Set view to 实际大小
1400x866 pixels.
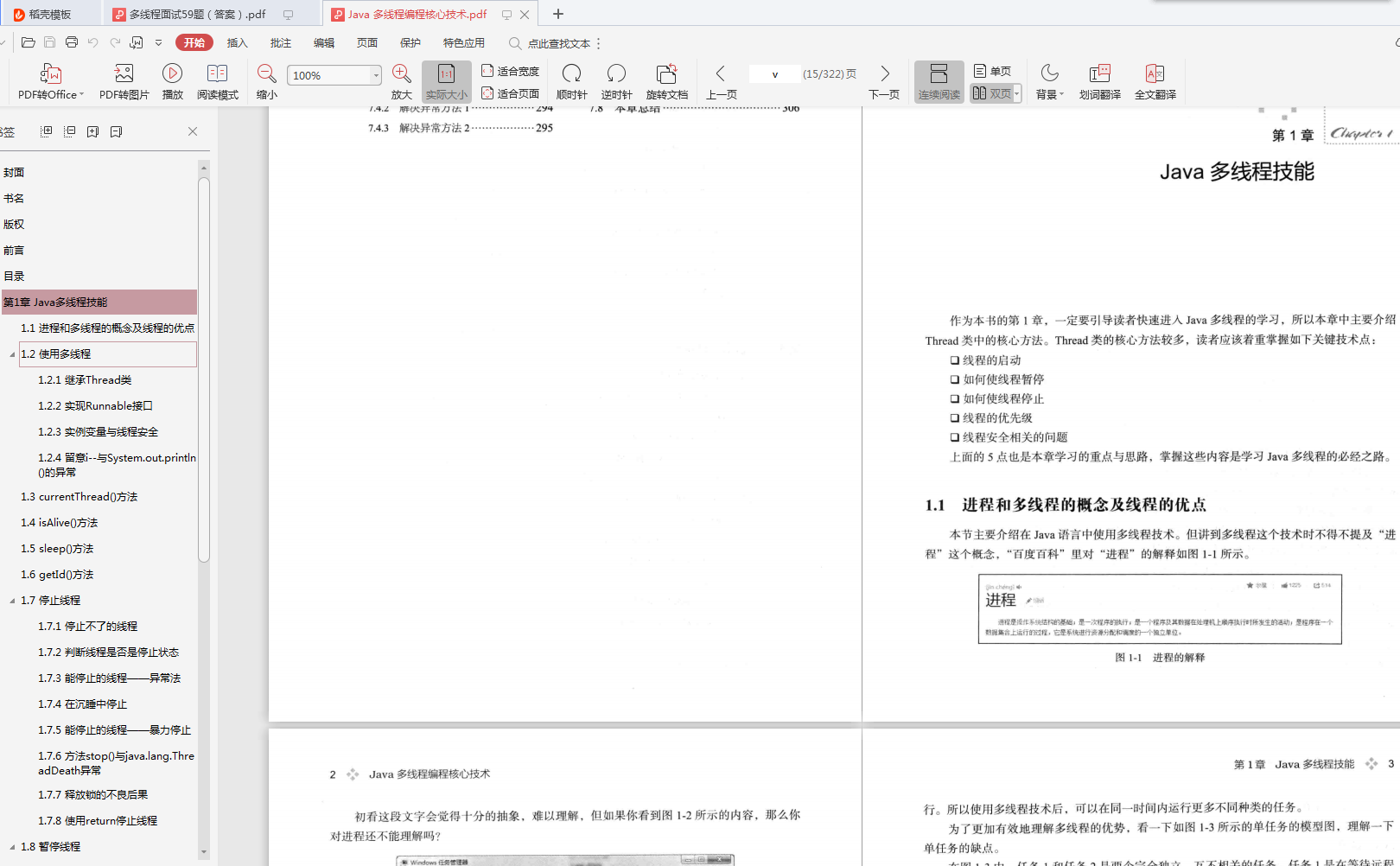(x=446, y=82)
